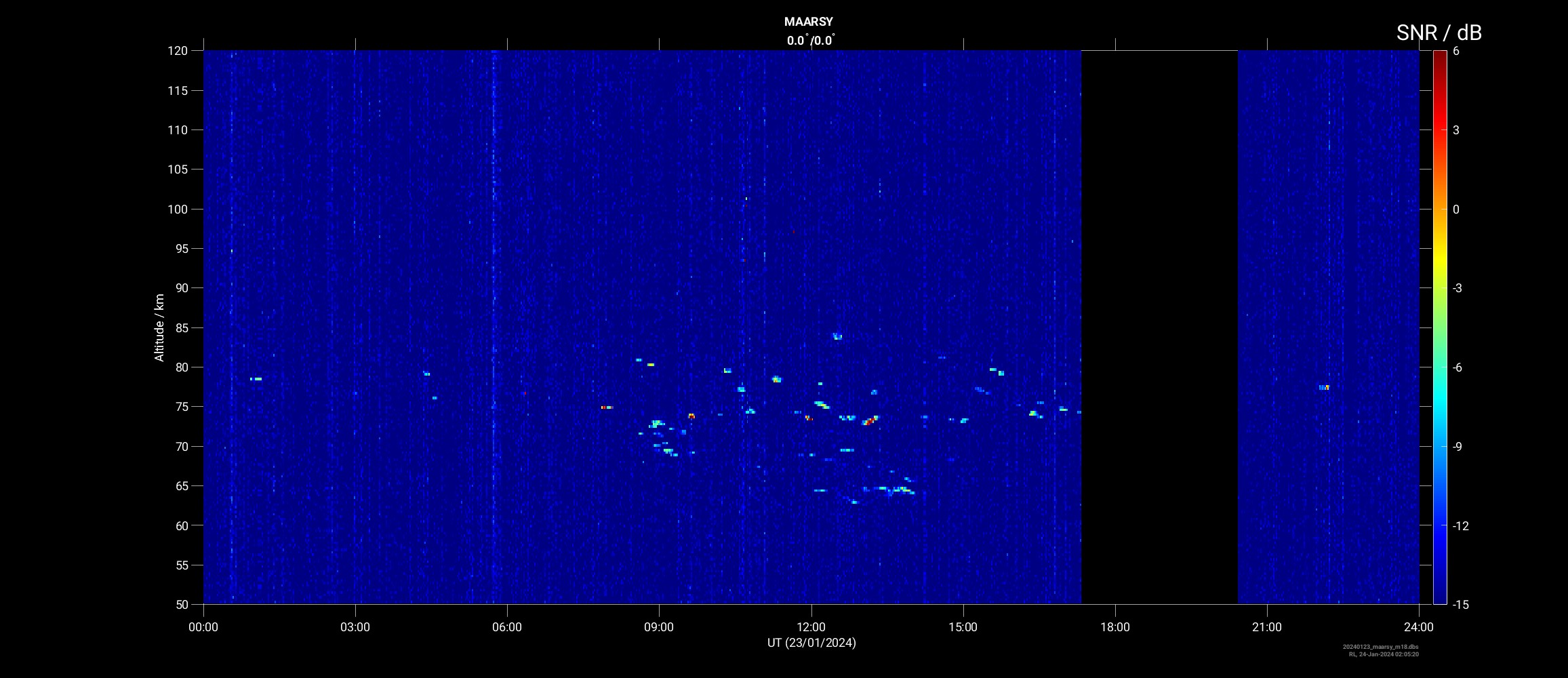Click the Altitude / km axis label
1568x678 pixels.
pos(159,327)
